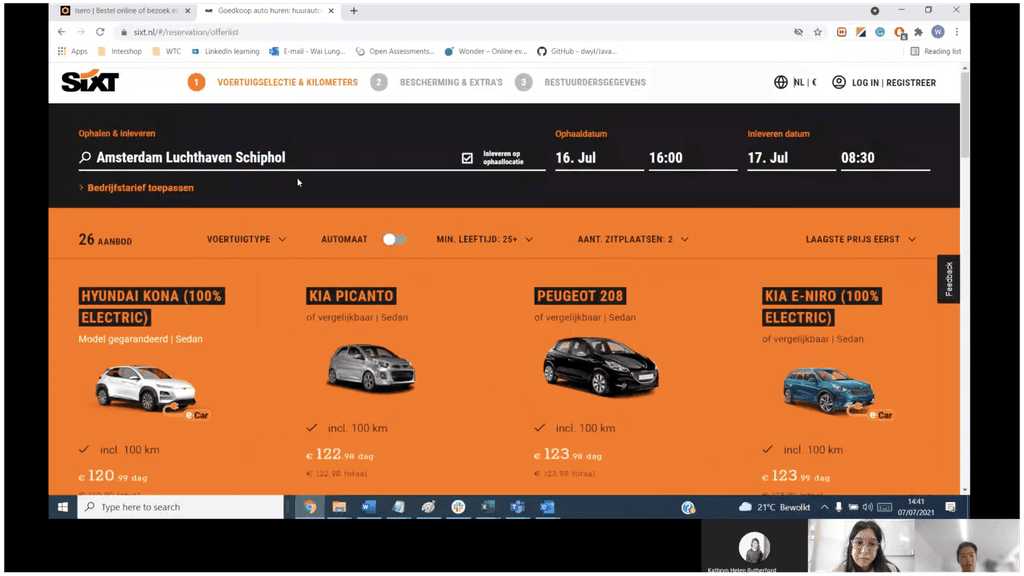Select the Hyundai Kona electric offer title
Image resolution: width=1024 pixels, height=576 pixels.
tap(152, 306)
